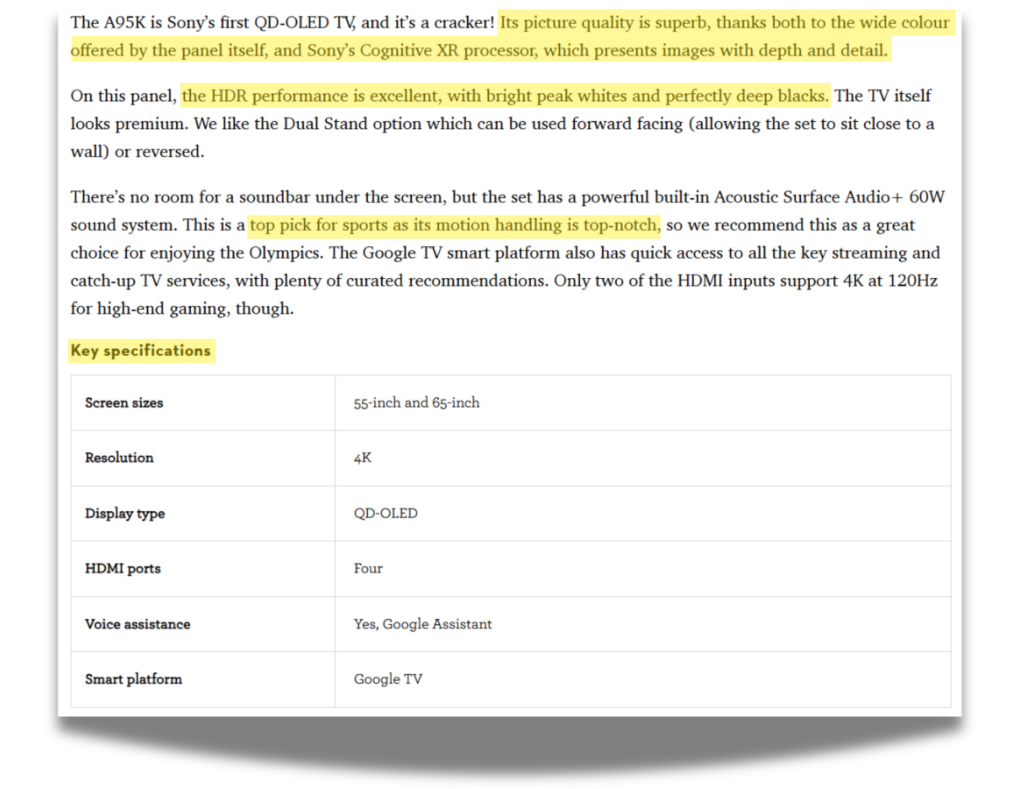Click the 'QD-OLED' table value
The image size is (1024, 789).
coord(386,513)
